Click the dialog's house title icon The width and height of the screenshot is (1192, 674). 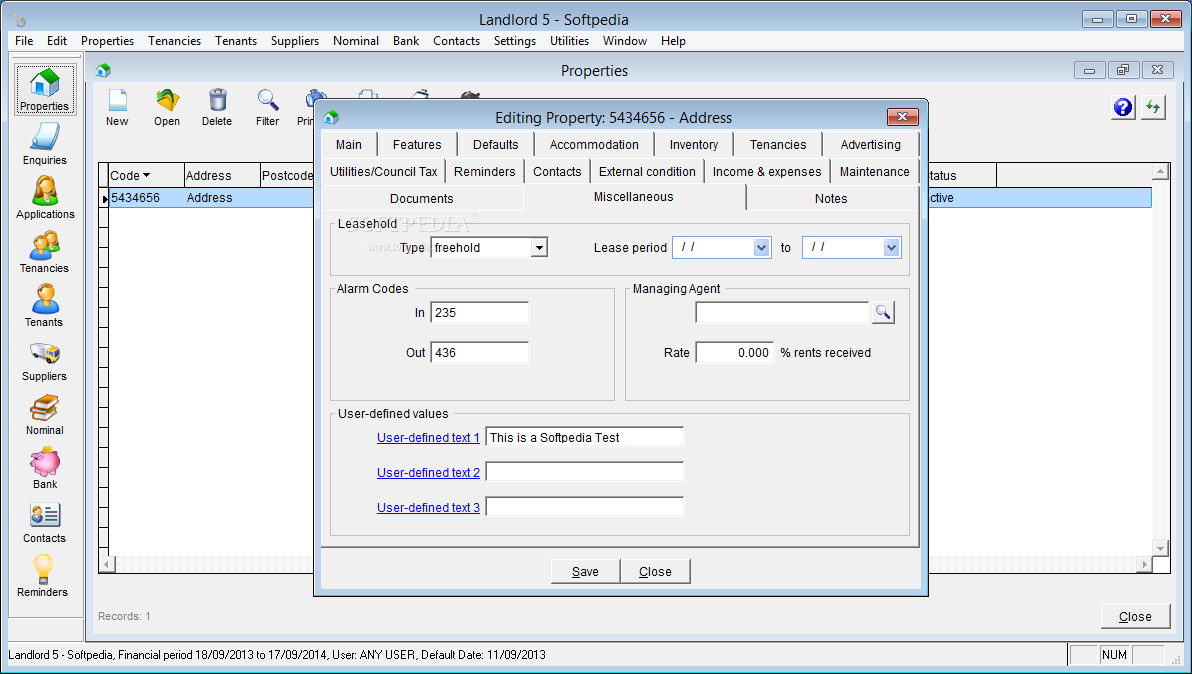click(x=331, y=118)
